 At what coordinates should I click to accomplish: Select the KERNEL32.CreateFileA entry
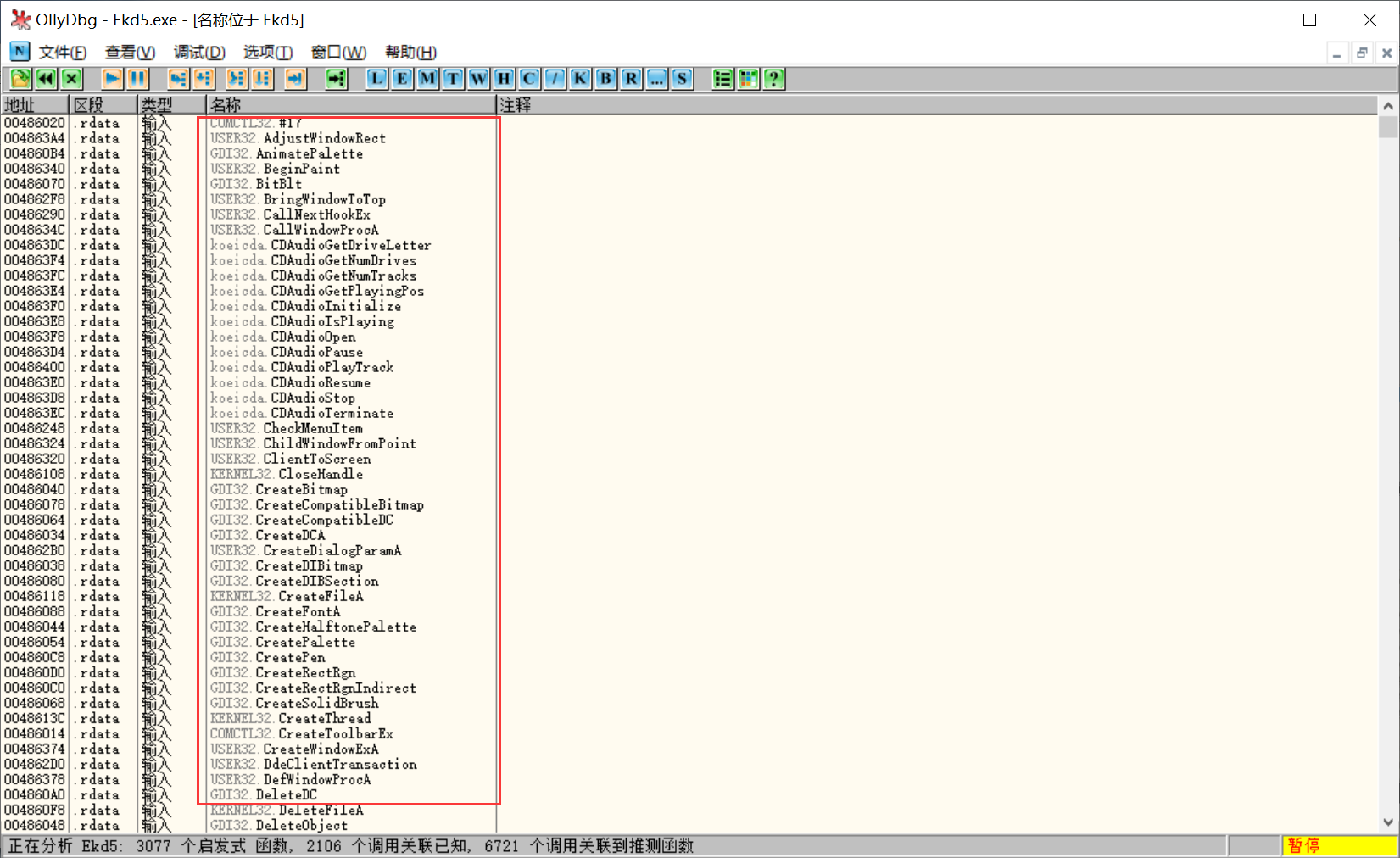coord(287,596)
